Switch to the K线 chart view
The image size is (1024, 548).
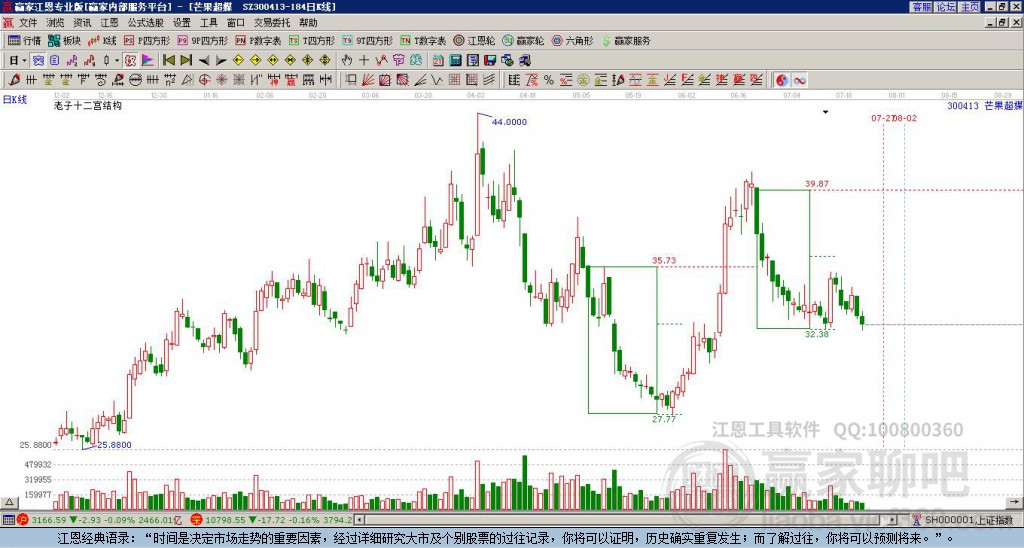click(103, 40)
